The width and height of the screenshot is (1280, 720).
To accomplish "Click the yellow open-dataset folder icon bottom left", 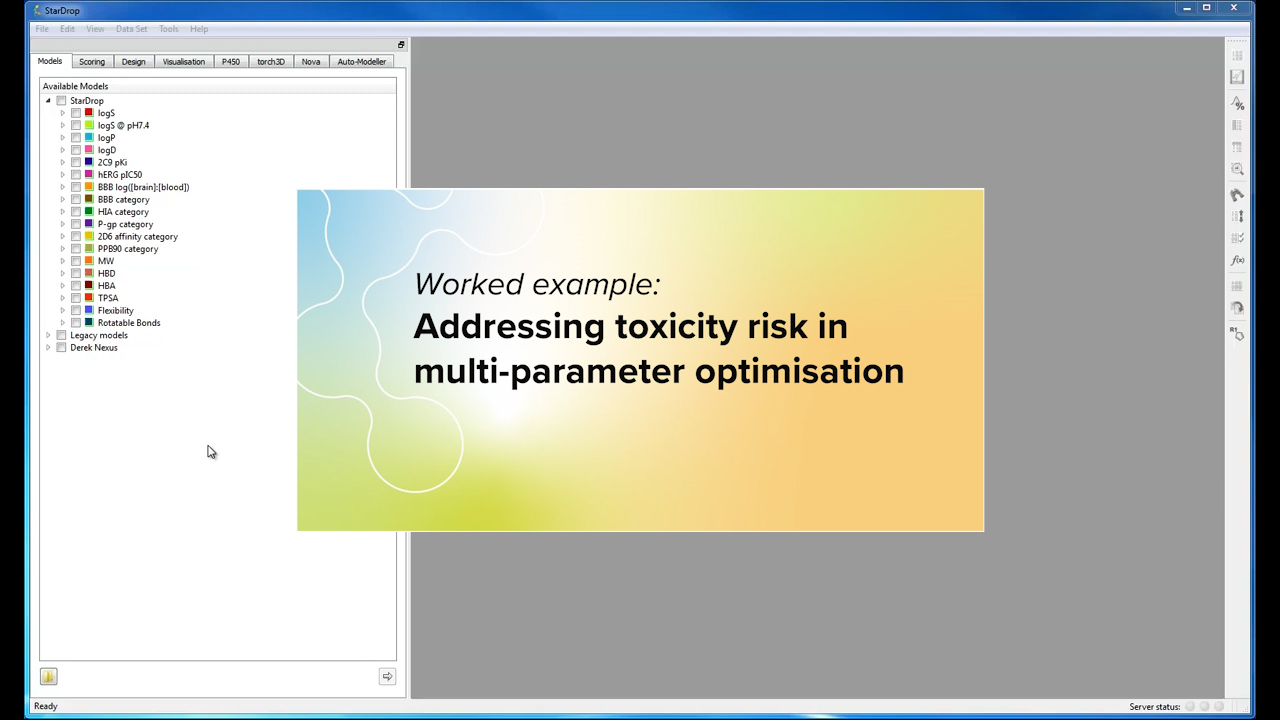I will click(x=48, y=676).
